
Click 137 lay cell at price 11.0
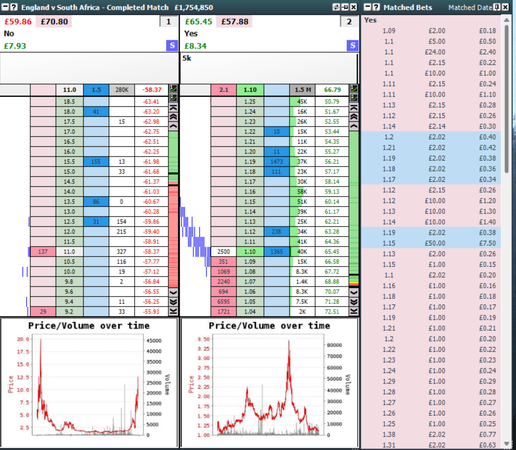coord(43,252)
